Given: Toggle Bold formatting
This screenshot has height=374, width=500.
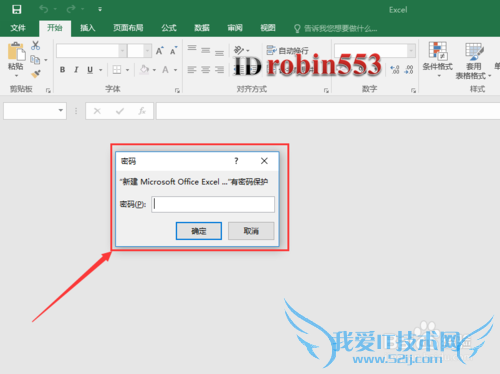Looking at the screenshot, I should pyautogui.click(x=62, y=70).
